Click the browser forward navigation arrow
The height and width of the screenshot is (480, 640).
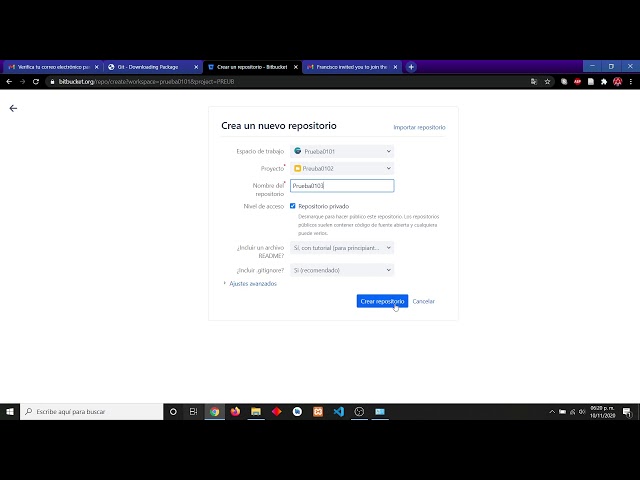click(22, 82)
